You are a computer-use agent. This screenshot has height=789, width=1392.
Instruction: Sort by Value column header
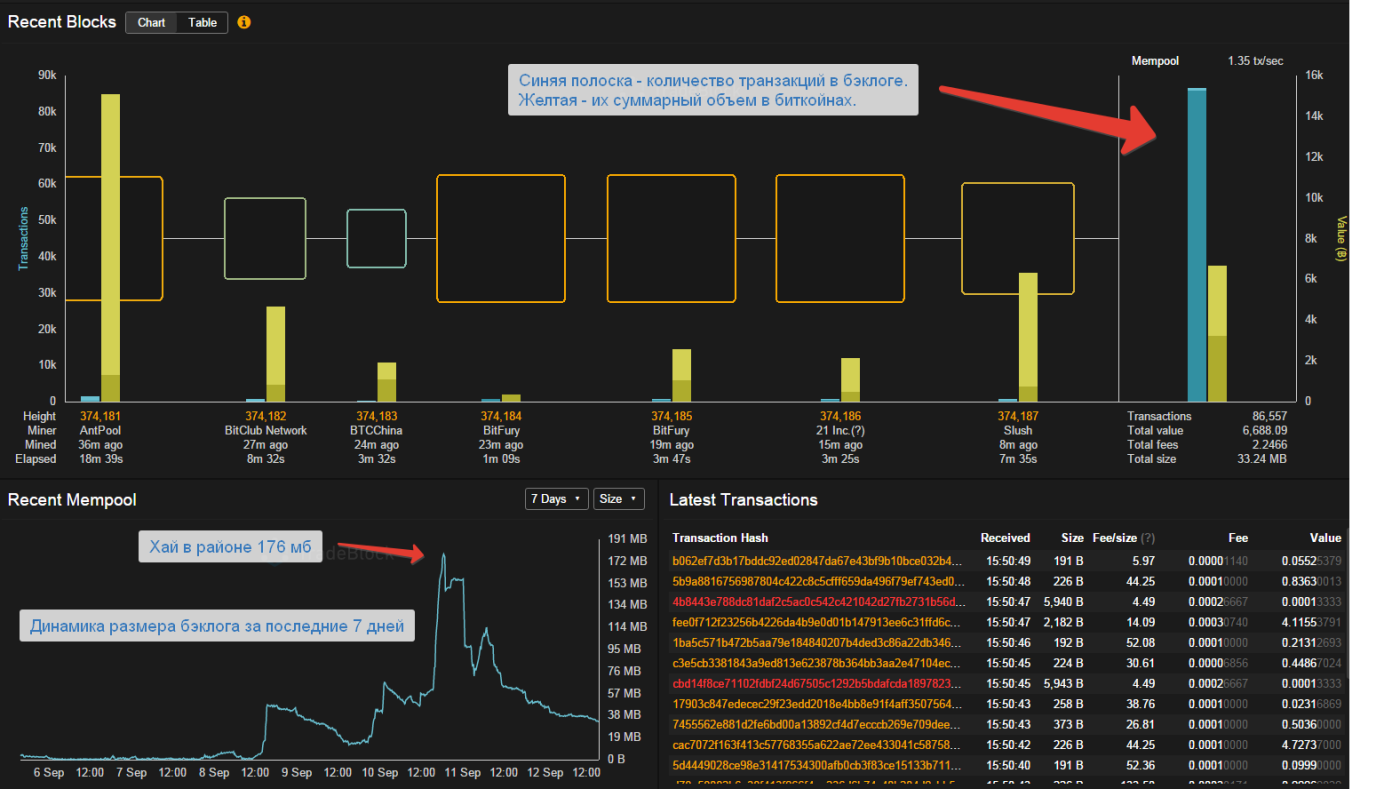tap(1325, 538)
